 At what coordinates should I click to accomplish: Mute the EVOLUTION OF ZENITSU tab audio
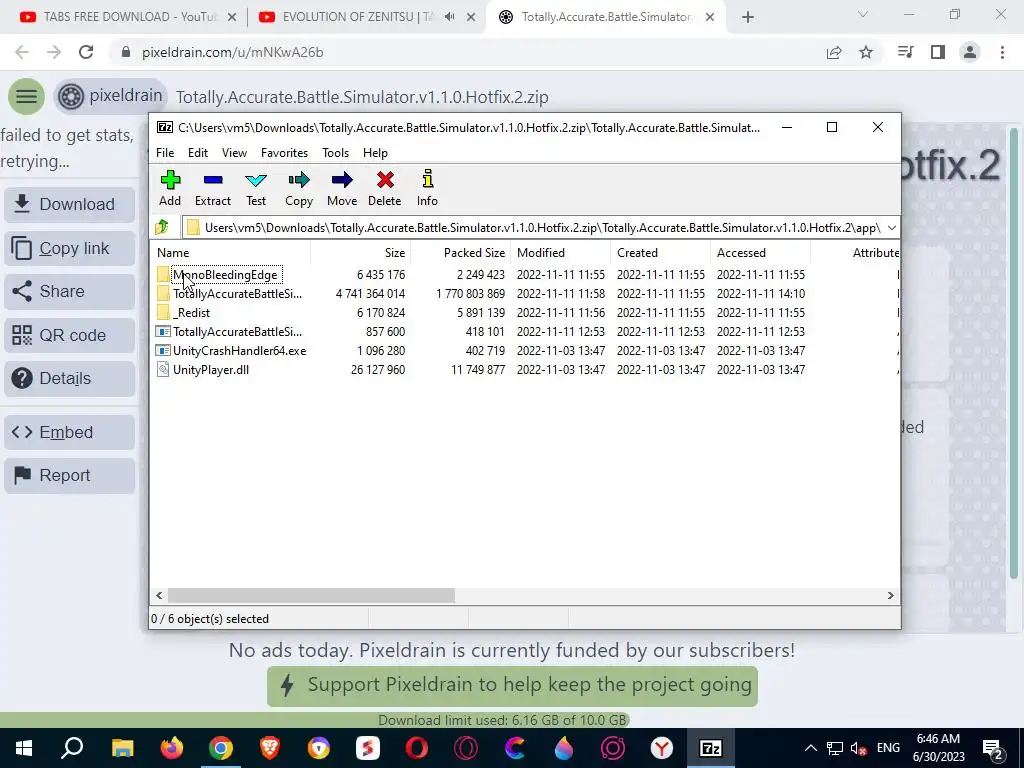pyautogui.click(x=449, y=17)
